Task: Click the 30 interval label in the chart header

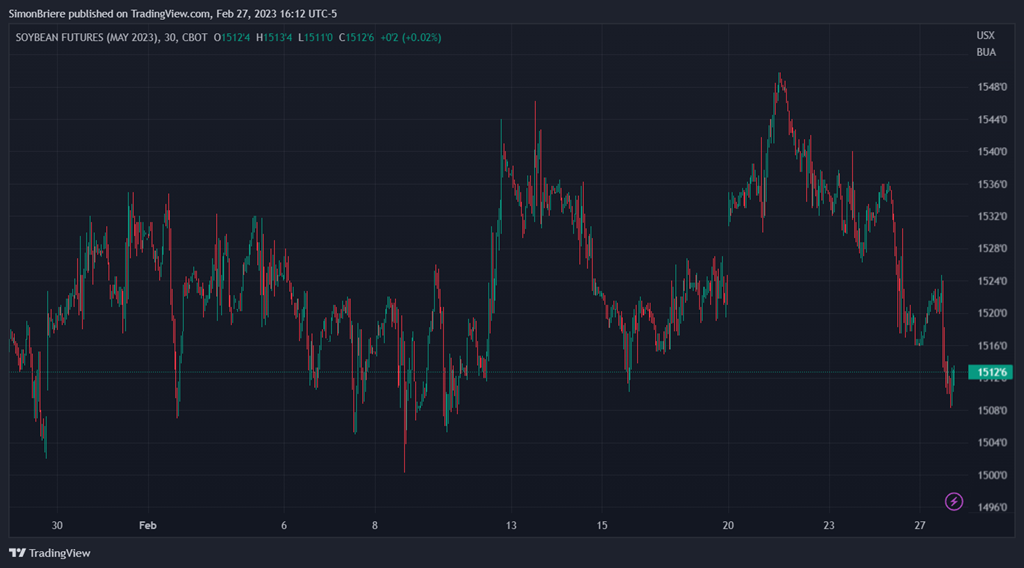Action: (171, 37)
